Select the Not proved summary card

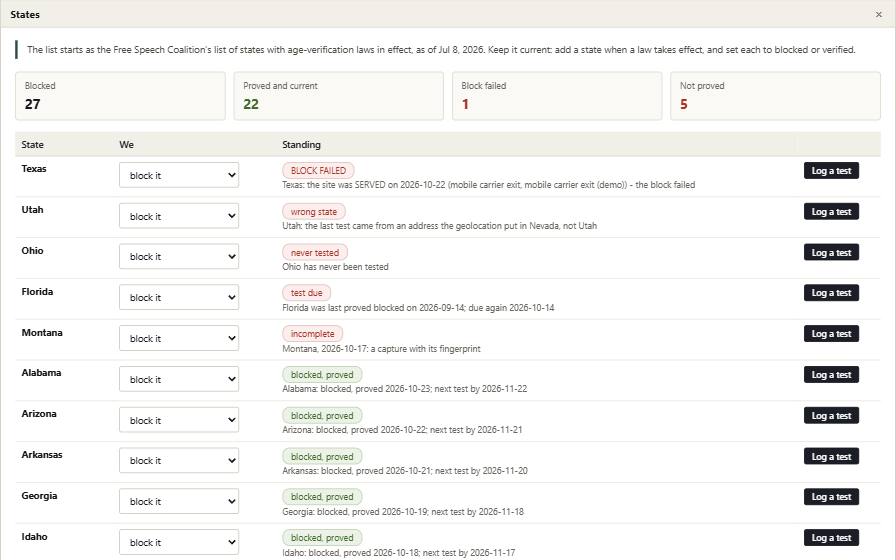pyautogui.click(x=775, y=95)
